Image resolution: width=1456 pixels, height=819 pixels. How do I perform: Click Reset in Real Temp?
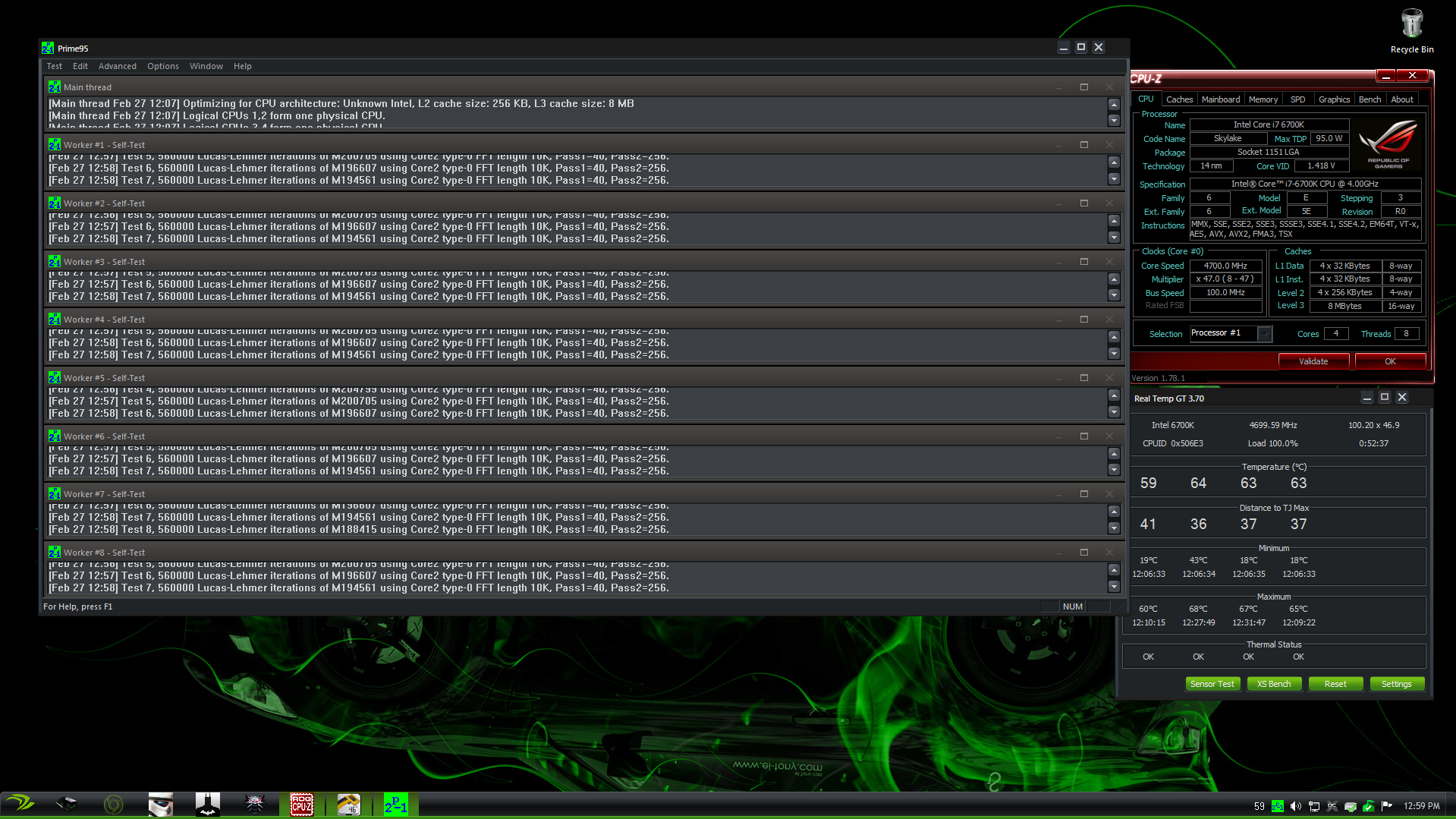coord(1335,684)
